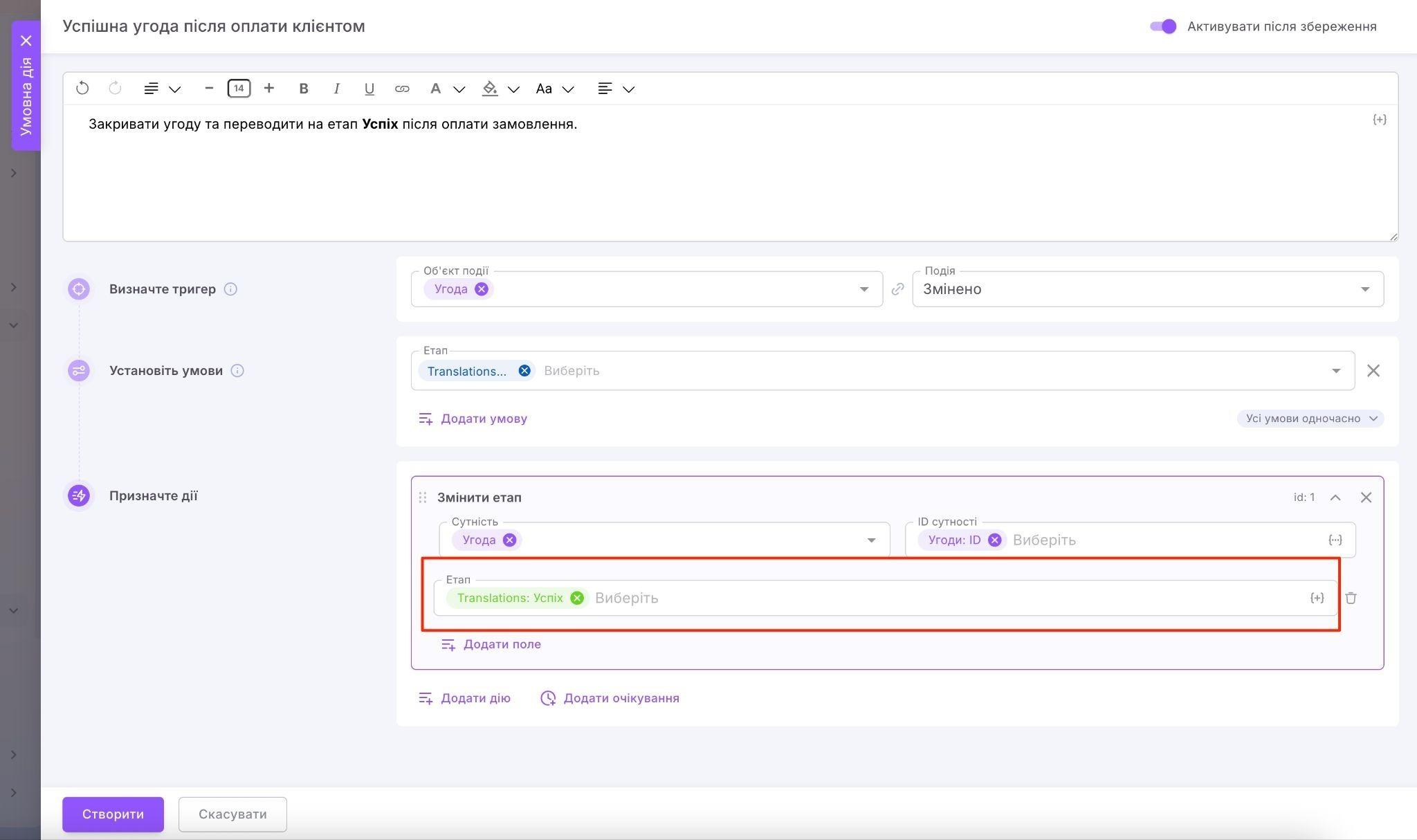Insert a hyperlink with link icon
The image size is (1417, 840).
tap(402, 89)
